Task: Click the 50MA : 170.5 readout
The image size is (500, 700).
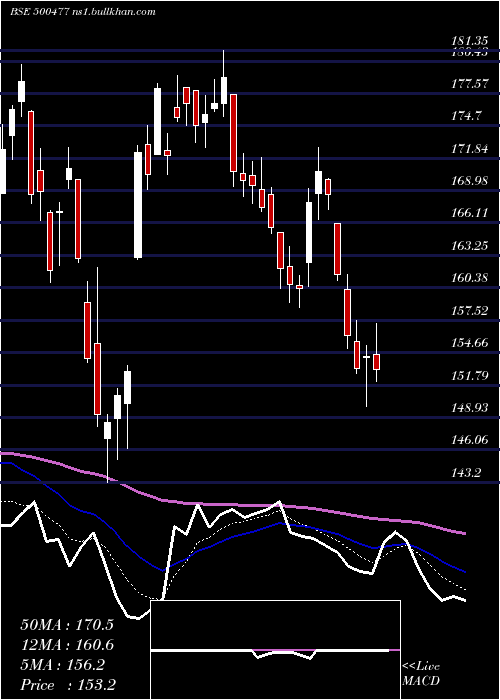Action: point(67,625)
